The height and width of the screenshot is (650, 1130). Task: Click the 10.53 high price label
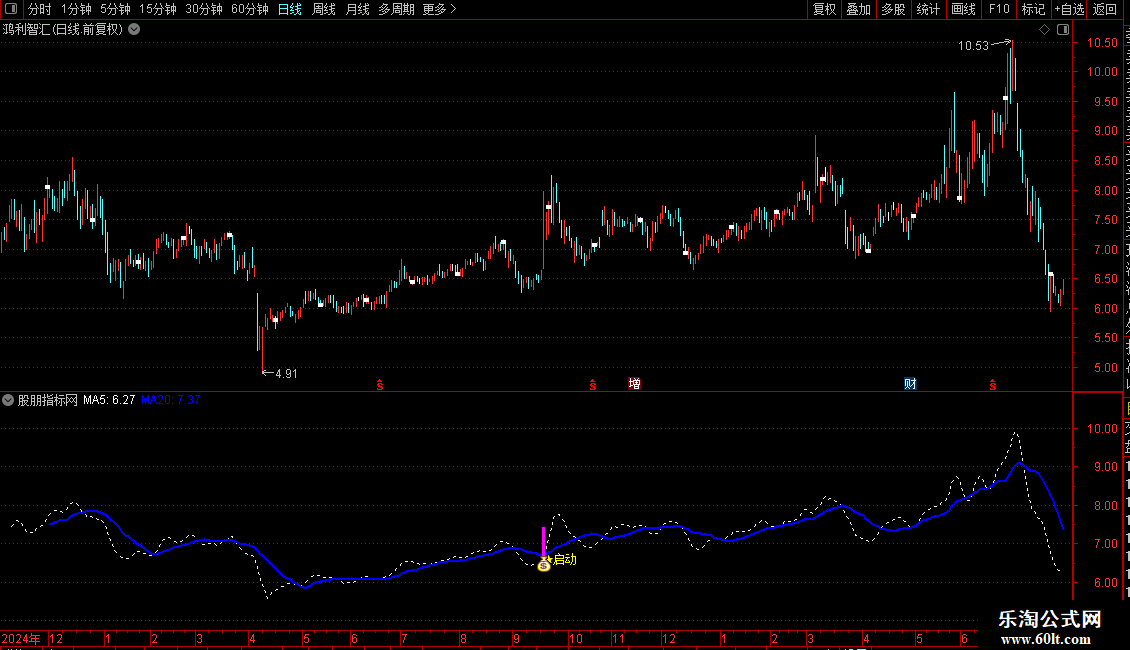point(973,46)
